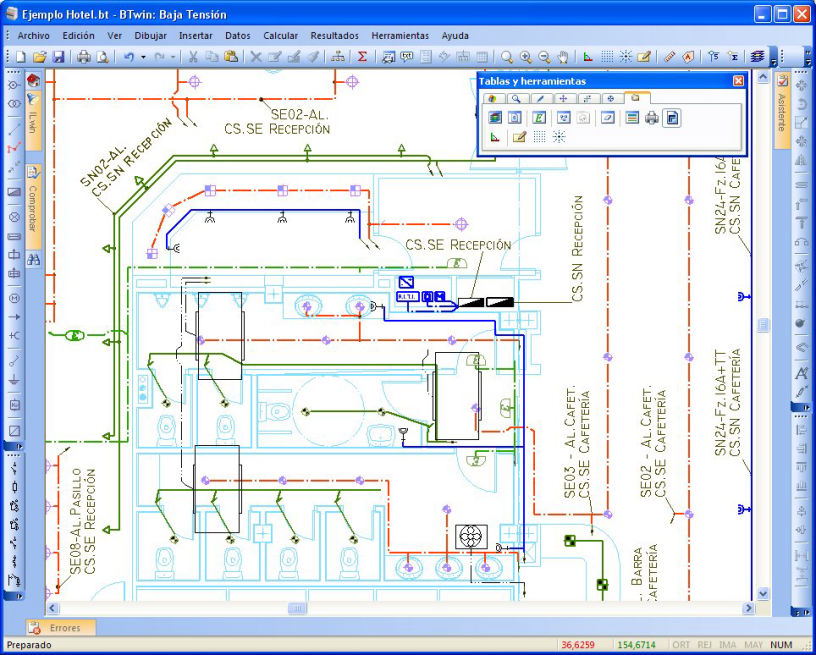Toggle the snap star icon in Tablas y herramientas
Screen dimensions: 816x655
pos(558,137)
